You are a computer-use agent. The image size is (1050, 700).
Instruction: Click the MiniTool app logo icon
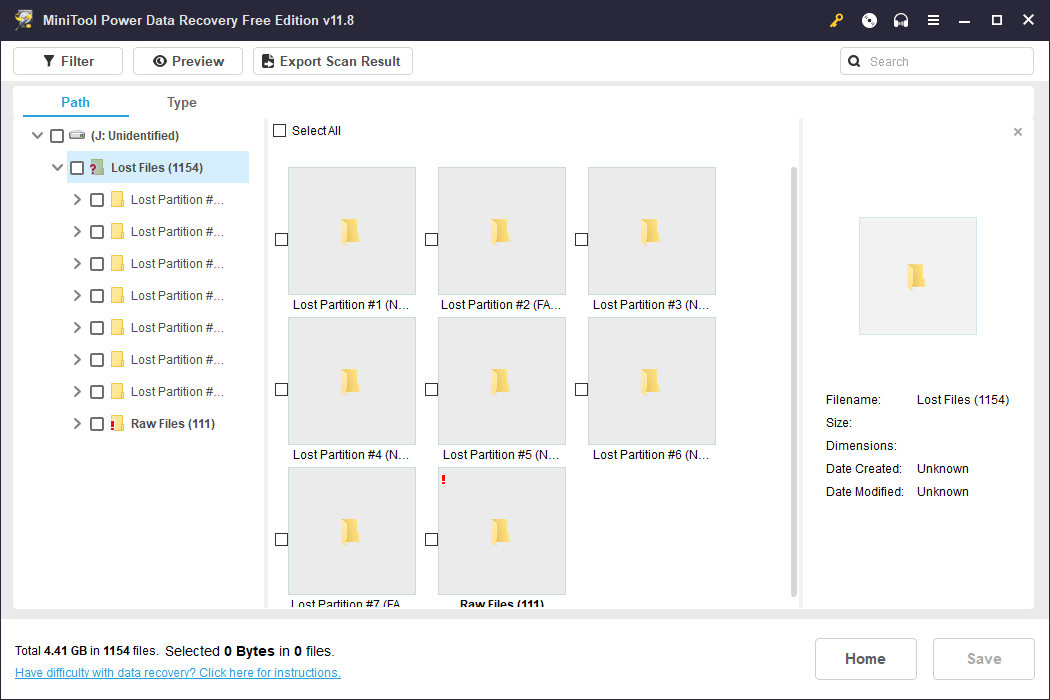pyautogui.click(x=23, y=19)
